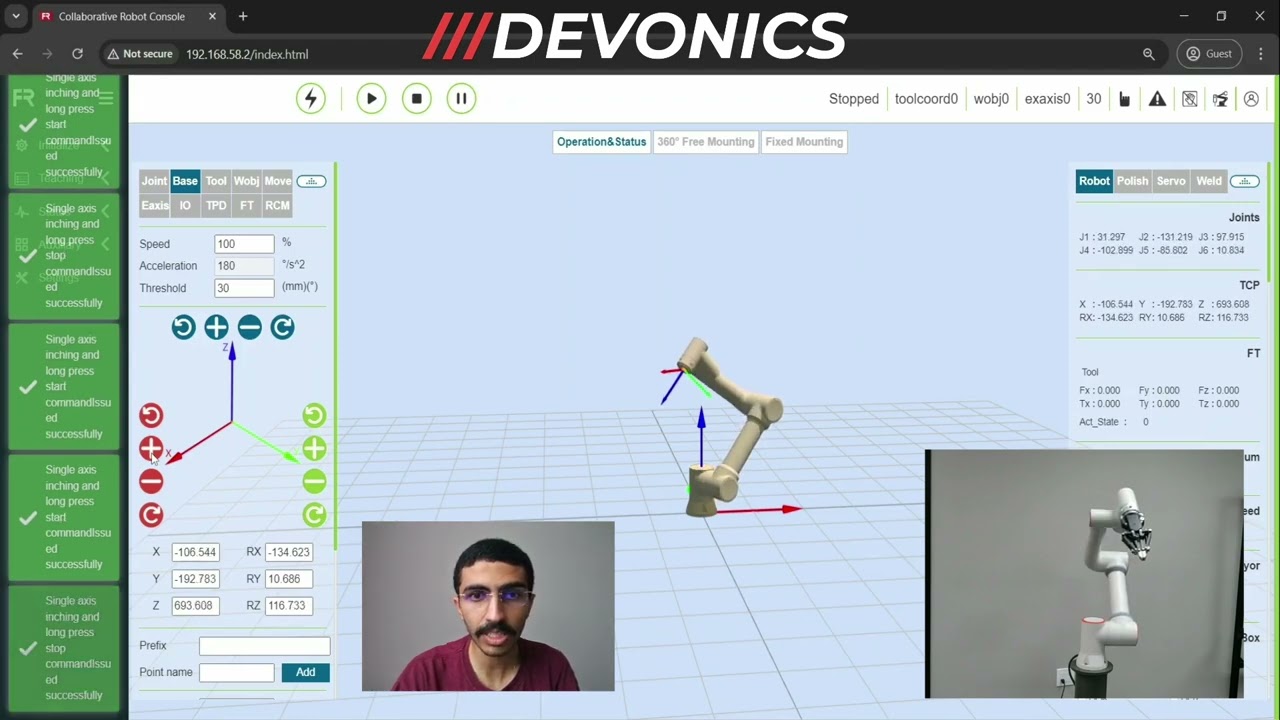The width and height of the screenshot is (1280, 720).
Task: Open the Eaxis tab
Action: pyautogui.click(x=154, y=205)
